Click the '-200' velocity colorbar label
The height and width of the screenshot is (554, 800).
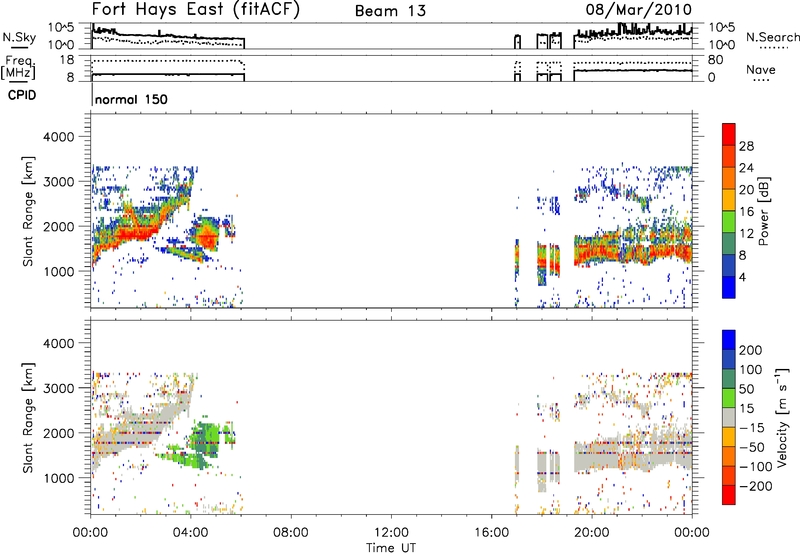click(x=755, y=486)
